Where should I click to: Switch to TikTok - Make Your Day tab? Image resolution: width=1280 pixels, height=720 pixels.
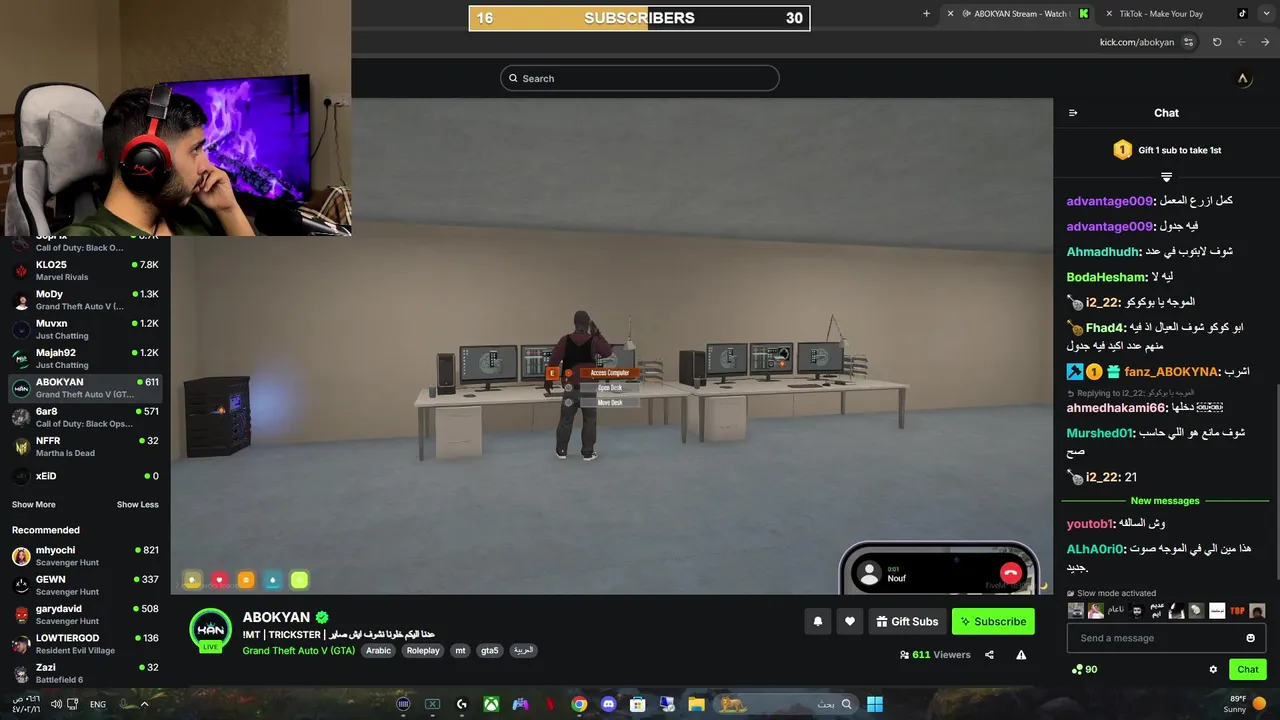(x=1178, y=14)
